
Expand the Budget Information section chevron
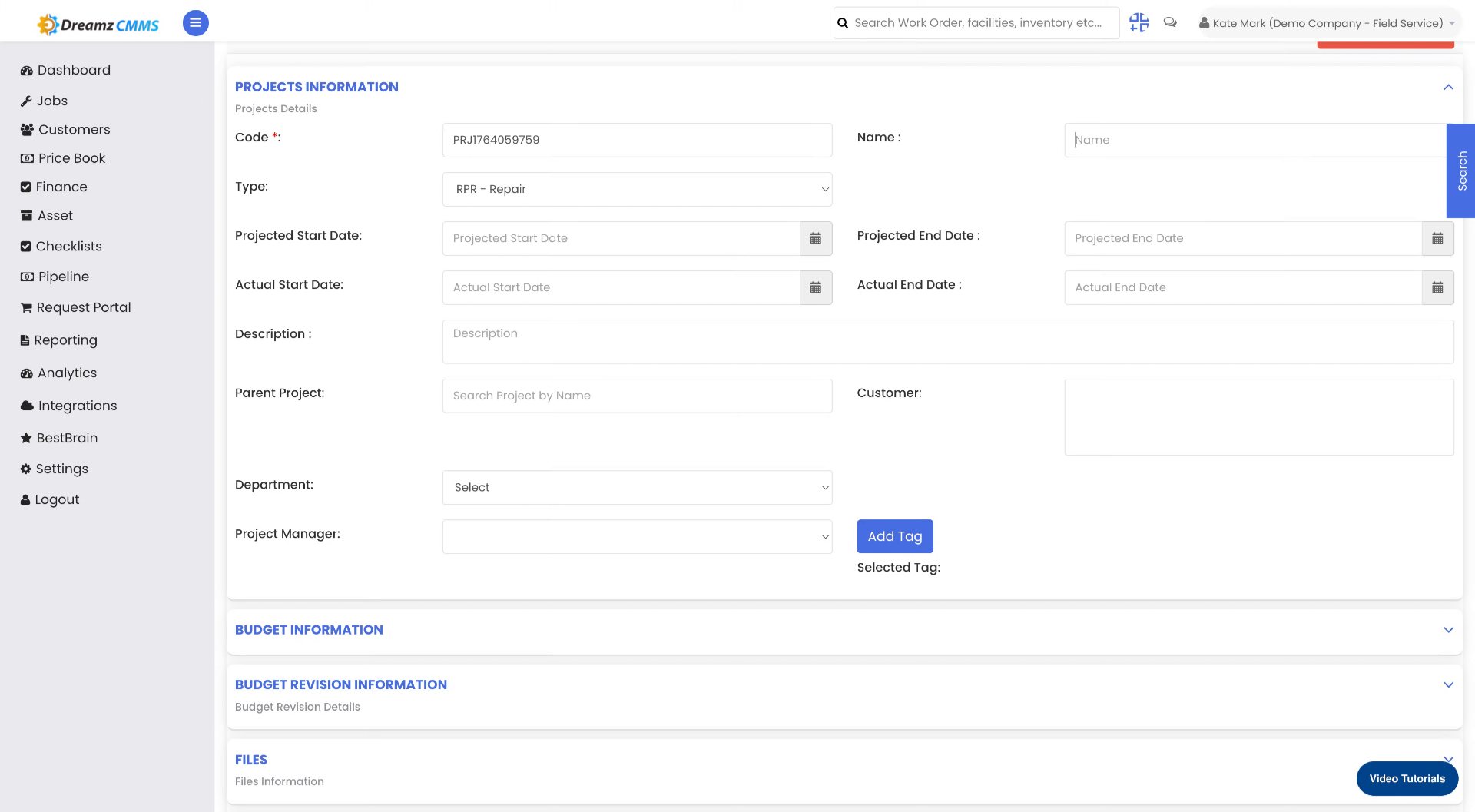[x=1448, y=630]
